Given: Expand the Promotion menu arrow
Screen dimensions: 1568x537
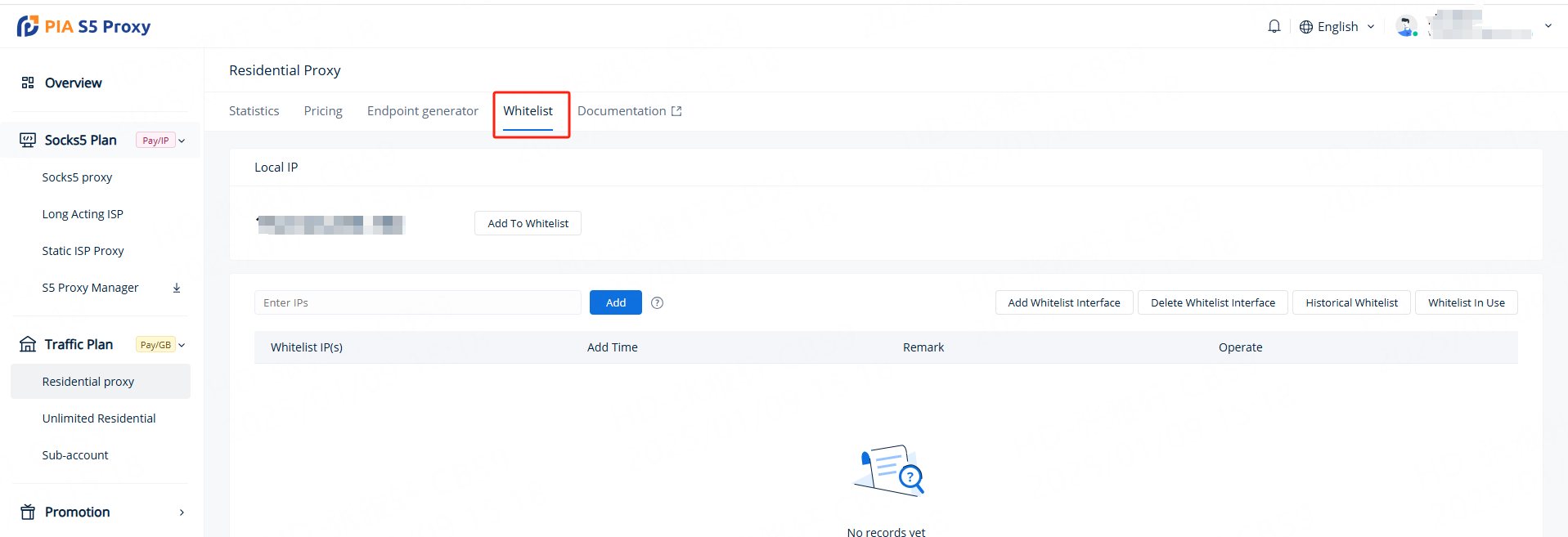Looking at the screenshot, I should pyautogui.click(x=182, y=512).
